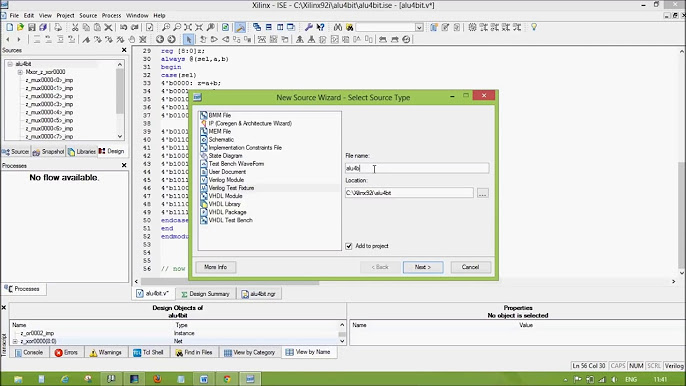Collapse the alu4bit tree node
This screenshot has height=386, width=686.
coord(10,64)
